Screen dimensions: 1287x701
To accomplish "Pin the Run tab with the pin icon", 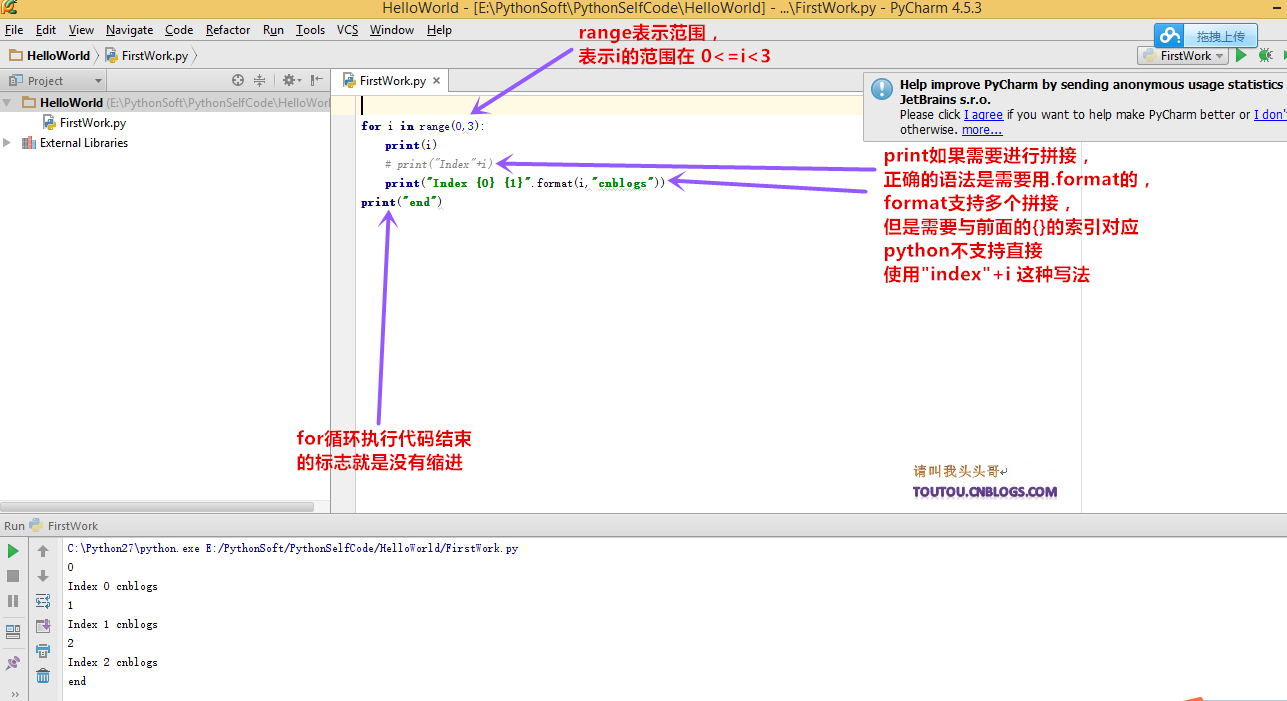I will 13,662.
